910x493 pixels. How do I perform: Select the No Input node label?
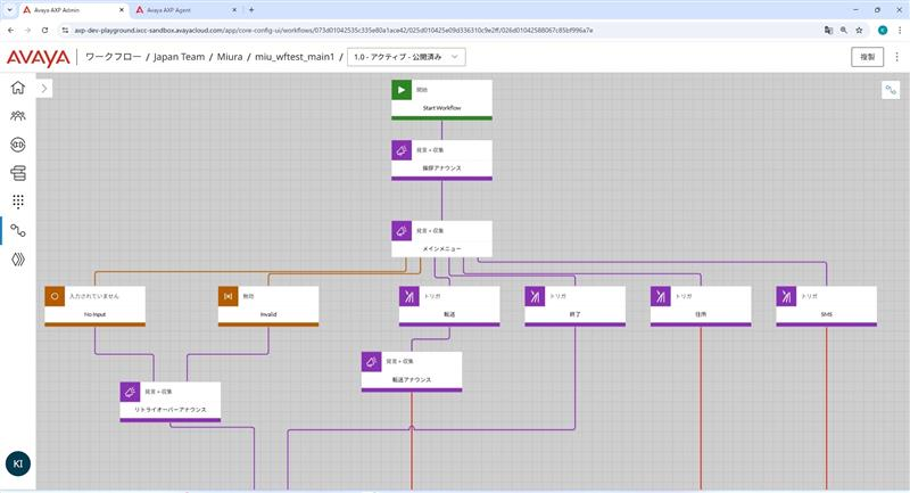[x=95, y=314]
